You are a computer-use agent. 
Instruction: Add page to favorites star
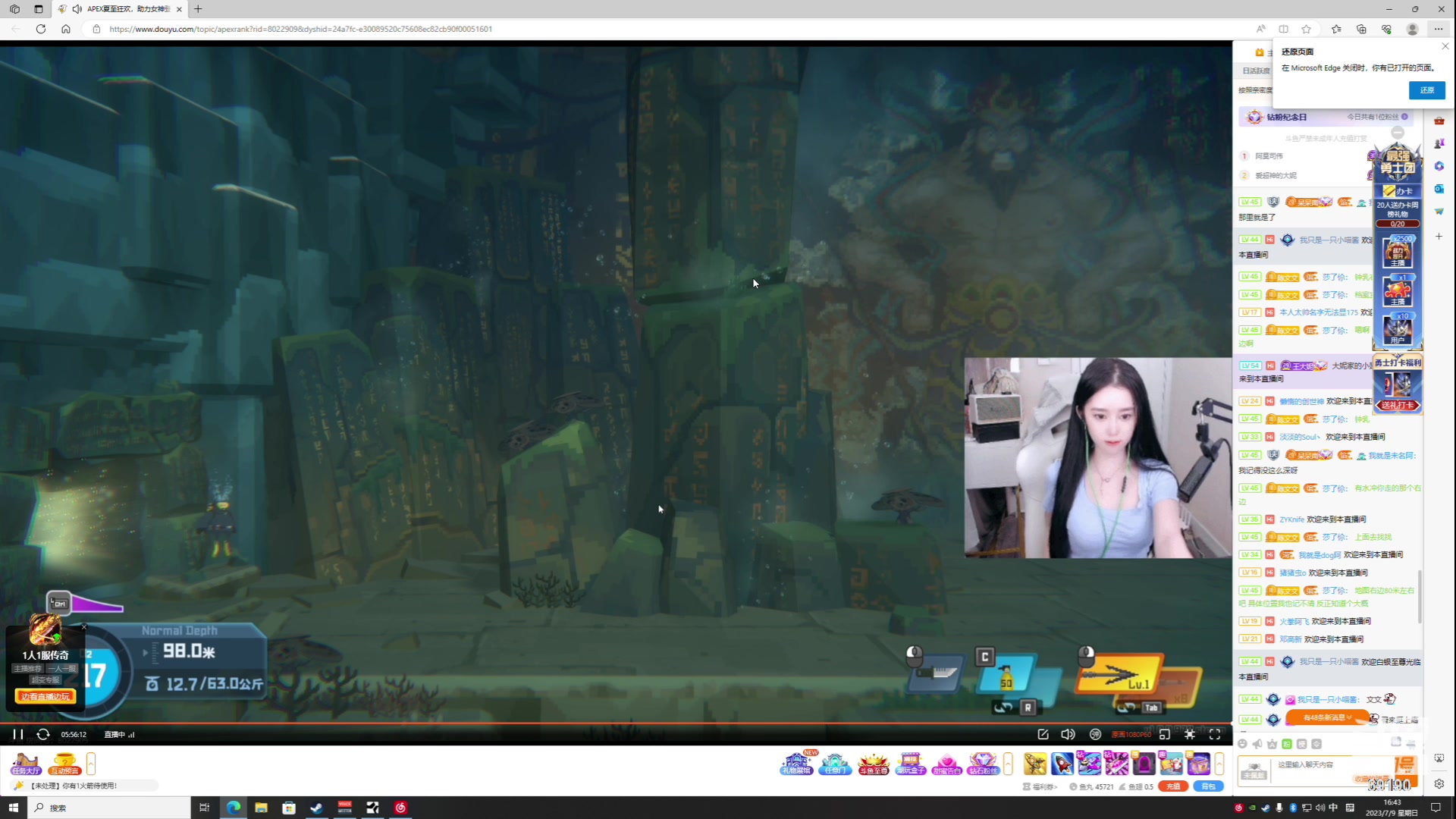pos(1306,29)
